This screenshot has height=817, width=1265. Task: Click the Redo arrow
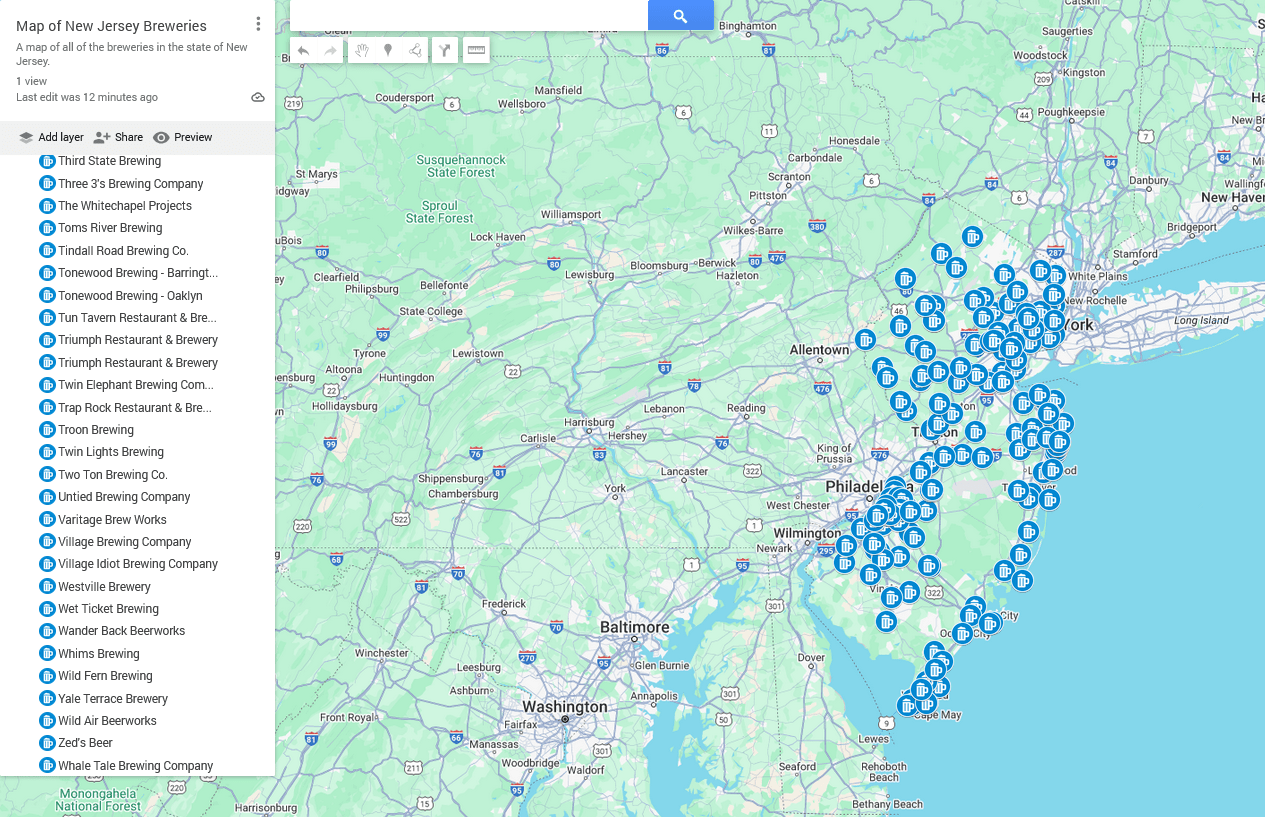click(x=329, y=50)
